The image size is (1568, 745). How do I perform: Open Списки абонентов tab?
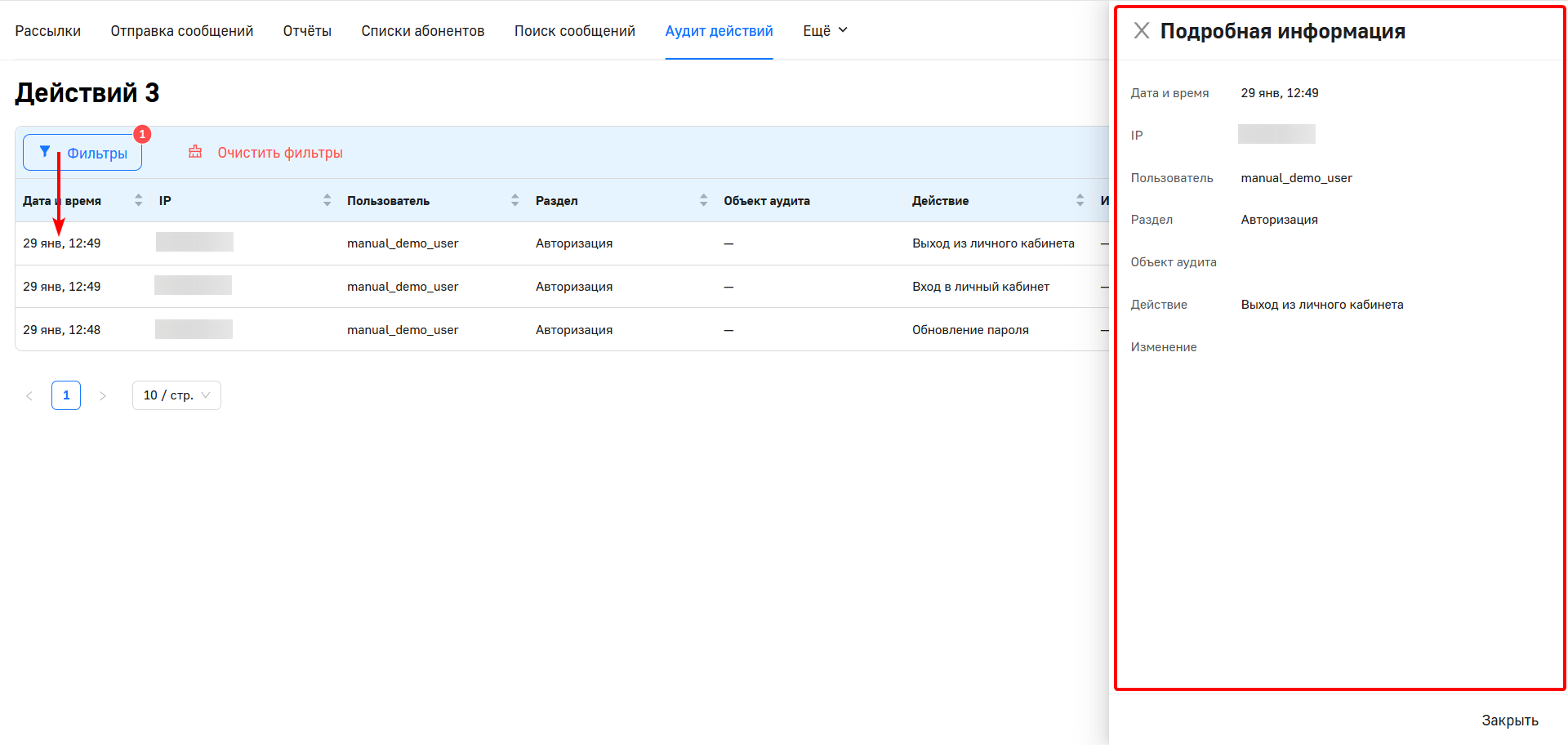point(422,31)
